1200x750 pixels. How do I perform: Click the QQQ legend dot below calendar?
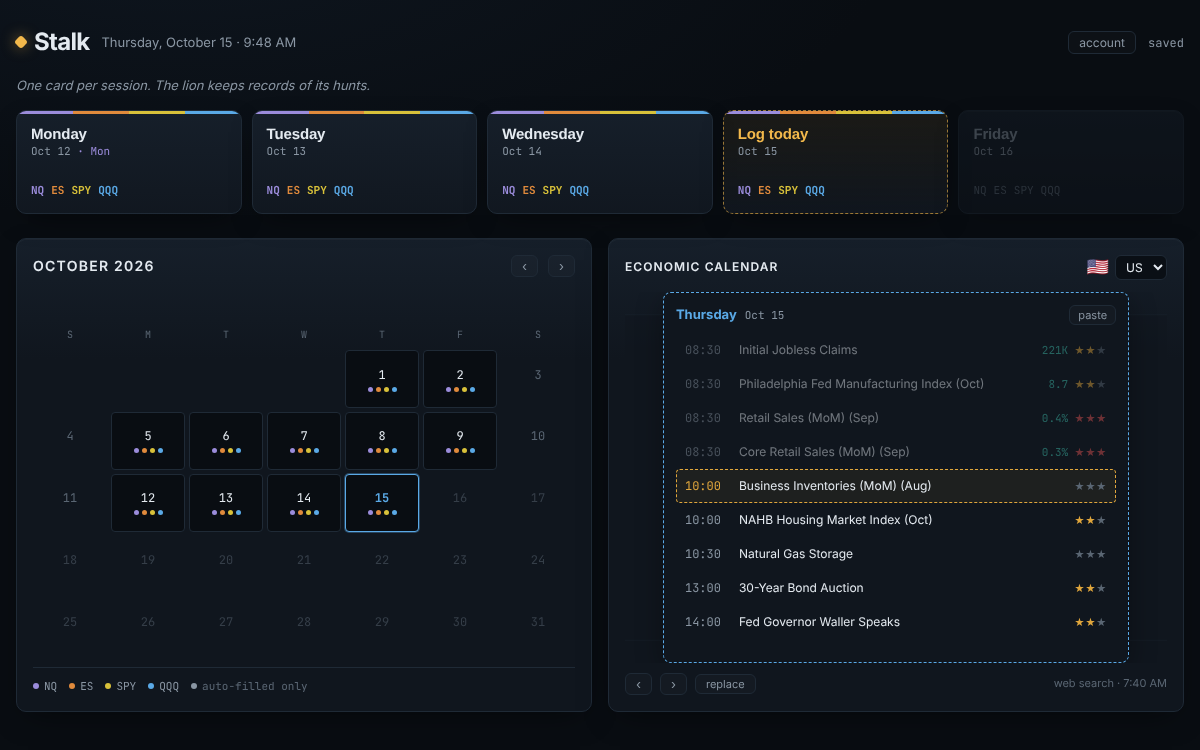coord(151,686)
